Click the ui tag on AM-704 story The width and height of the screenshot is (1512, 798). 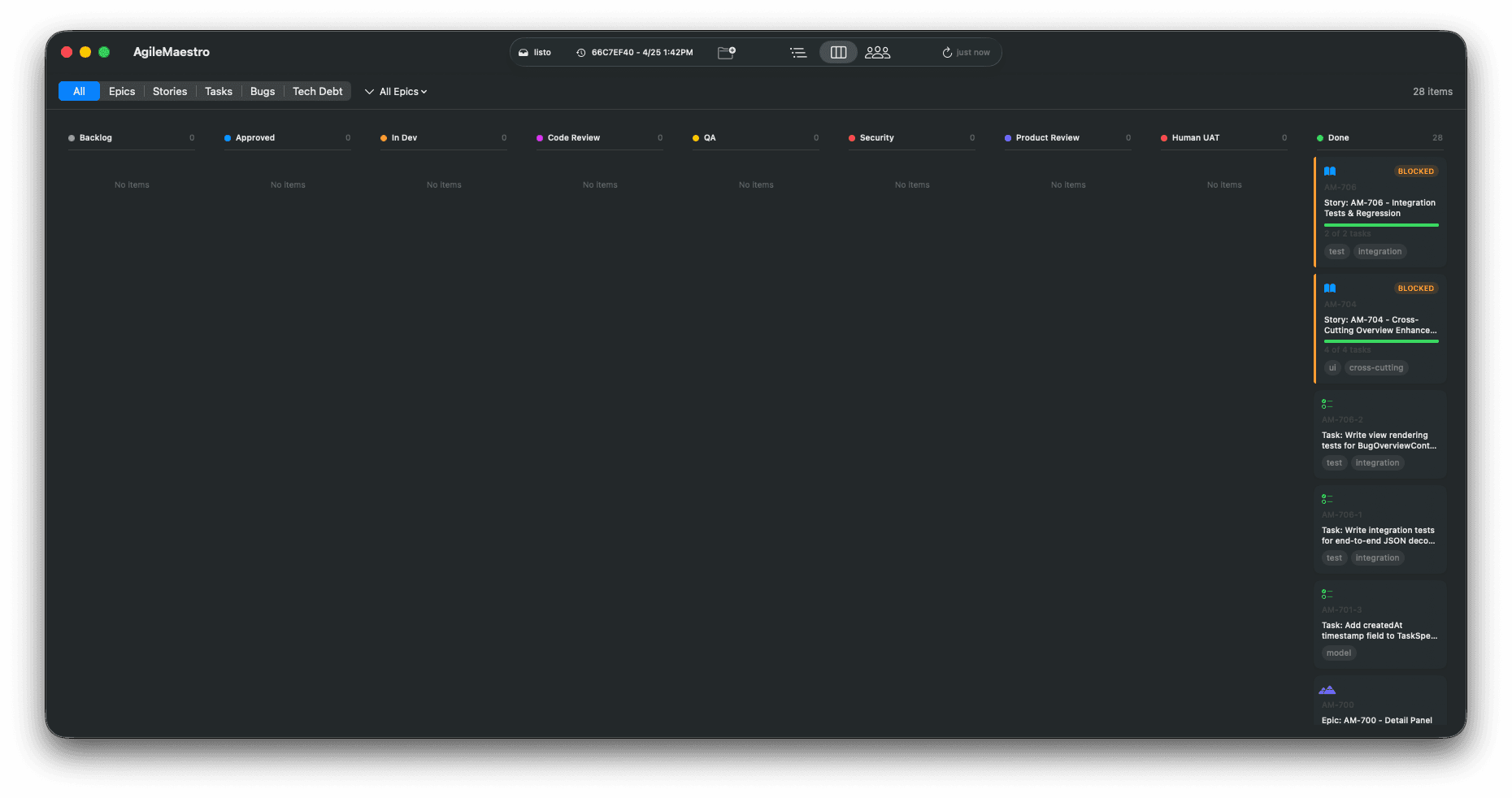pyautogui.click(x=1332, y=368)
